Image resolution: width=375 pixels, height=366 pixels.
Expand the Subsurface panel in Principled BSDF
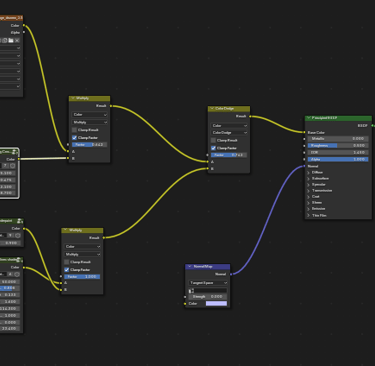click(308, 178)
